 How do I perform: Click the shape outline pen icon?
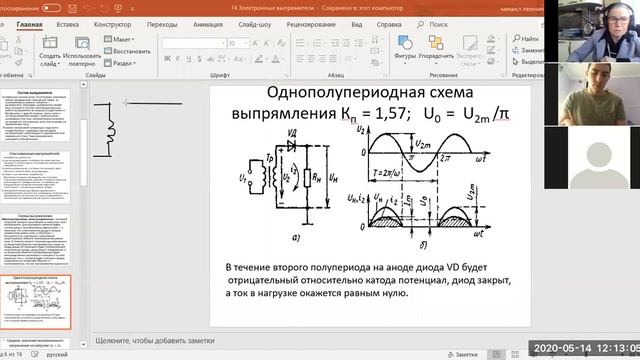point(491,50)
